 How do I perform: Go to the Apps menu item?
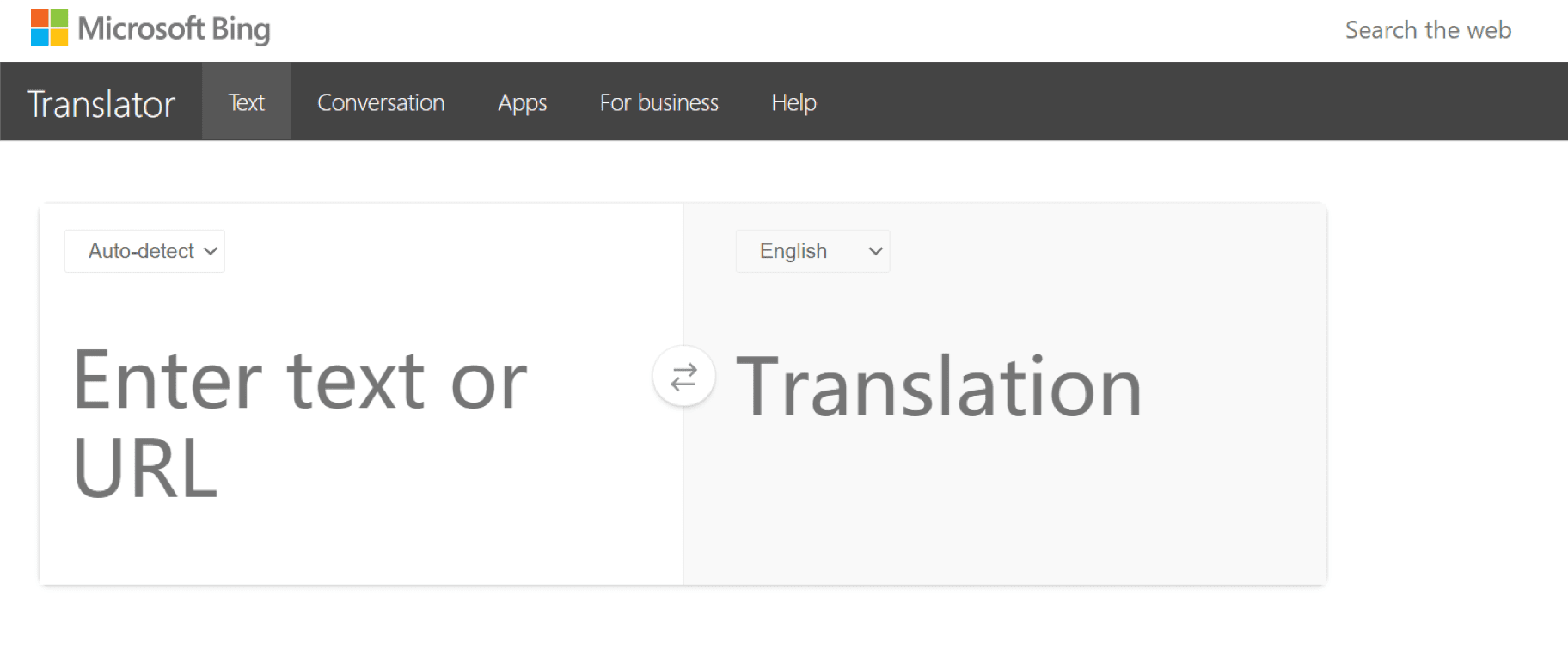523,102
